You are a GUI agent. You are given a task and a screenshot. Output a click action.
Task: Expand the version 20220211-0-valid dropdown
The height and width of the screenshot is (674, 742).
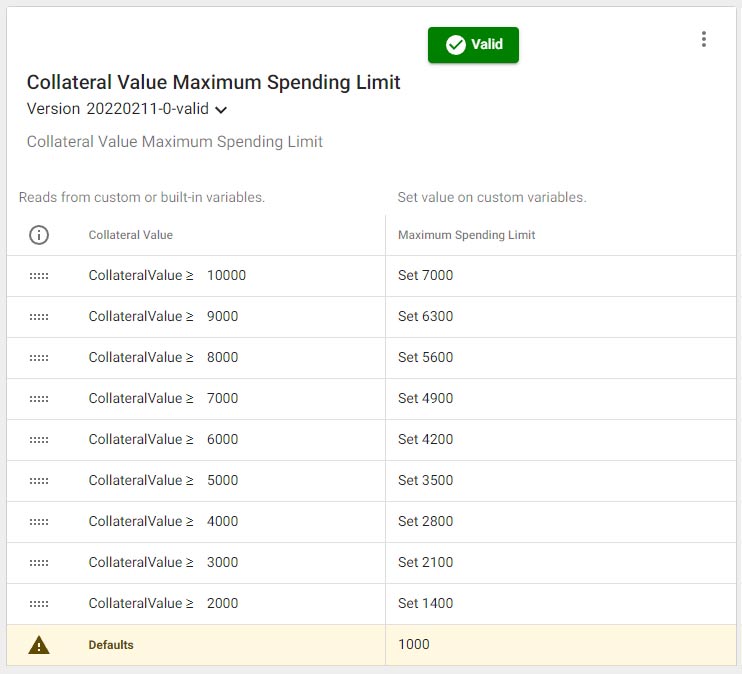pyautogui.click(x=220, y=109)
